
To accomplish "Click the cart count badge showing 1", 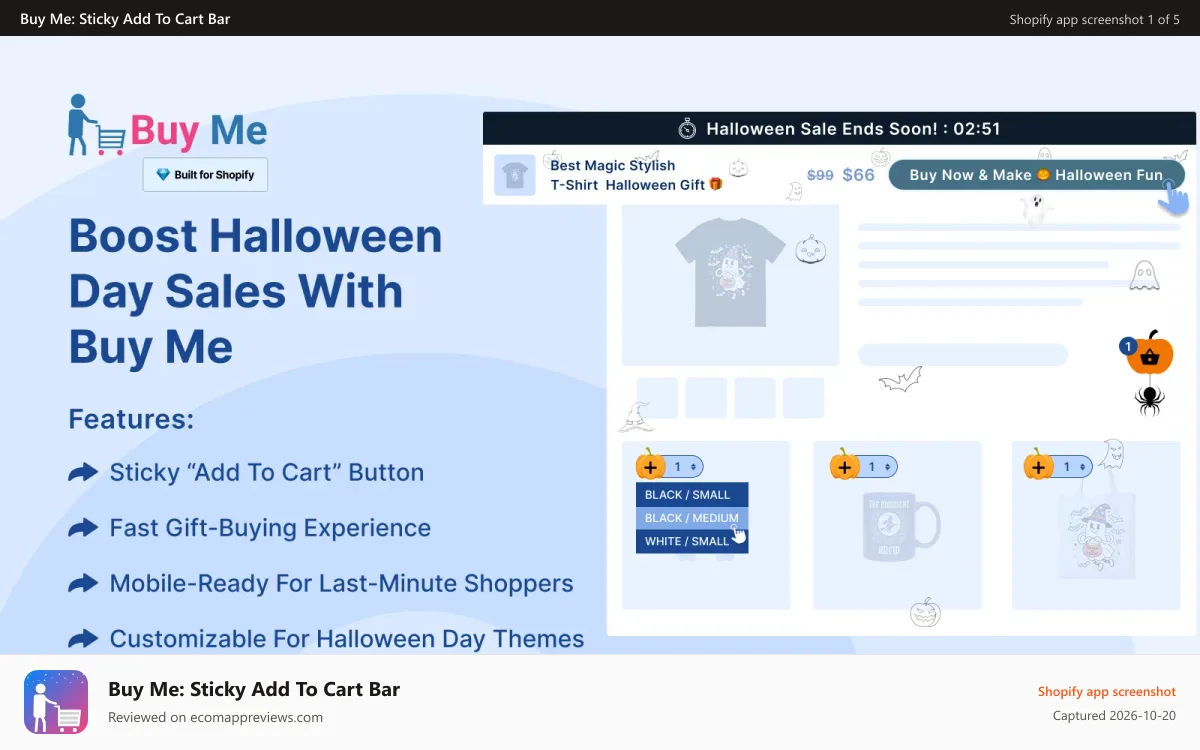I will [x=1128, y=347].
